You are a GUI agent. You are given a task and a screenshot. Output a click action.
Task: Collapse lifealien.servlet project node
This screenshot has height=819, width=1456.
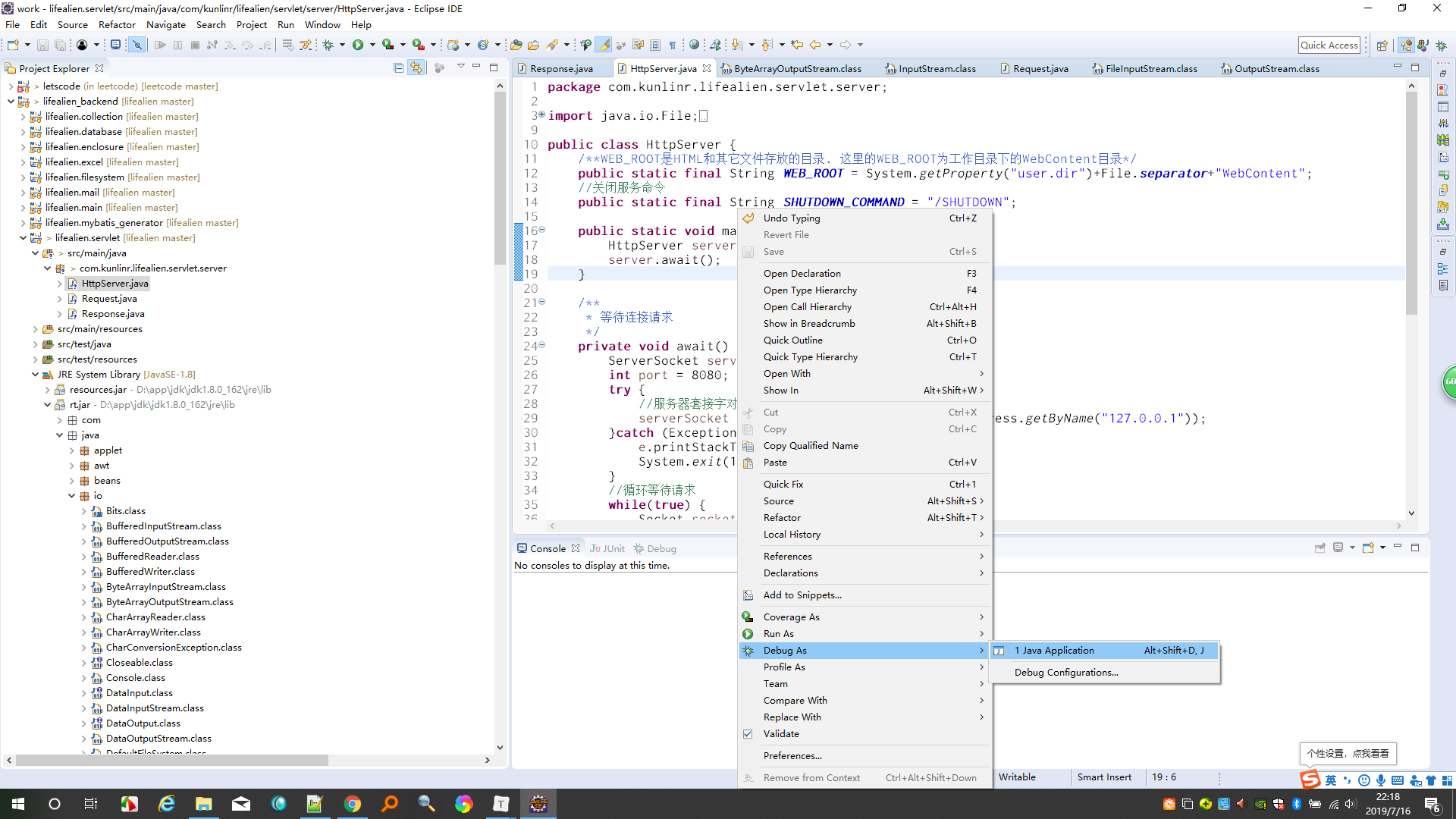click(23, 238)
